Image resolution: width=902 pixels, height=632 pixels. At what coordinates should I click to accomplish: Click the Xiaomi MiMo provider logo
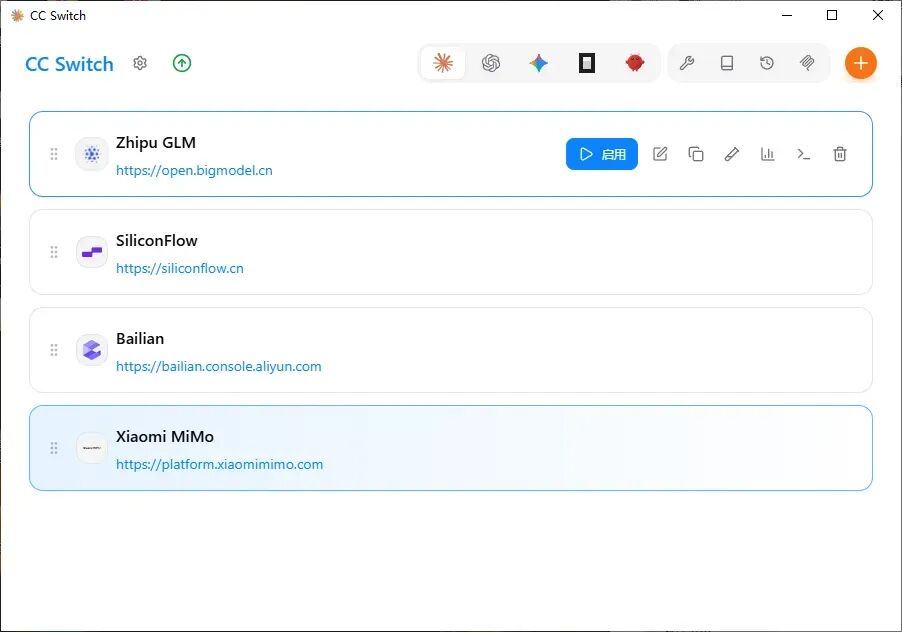92,448
